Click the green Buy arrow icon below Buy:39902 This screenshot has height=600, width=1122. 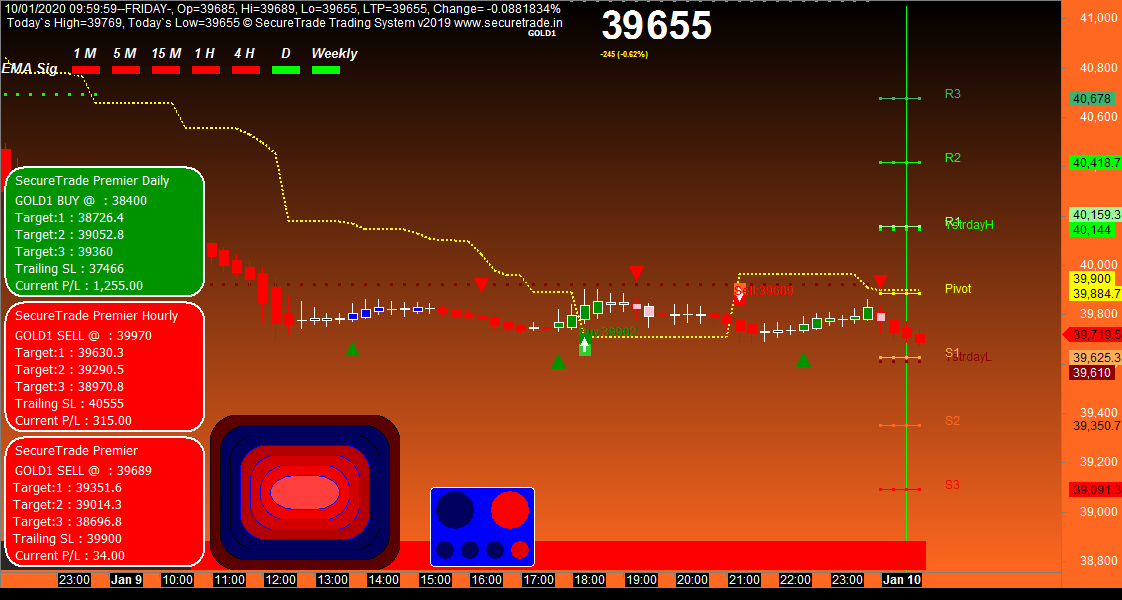click(x=585, y=346)
